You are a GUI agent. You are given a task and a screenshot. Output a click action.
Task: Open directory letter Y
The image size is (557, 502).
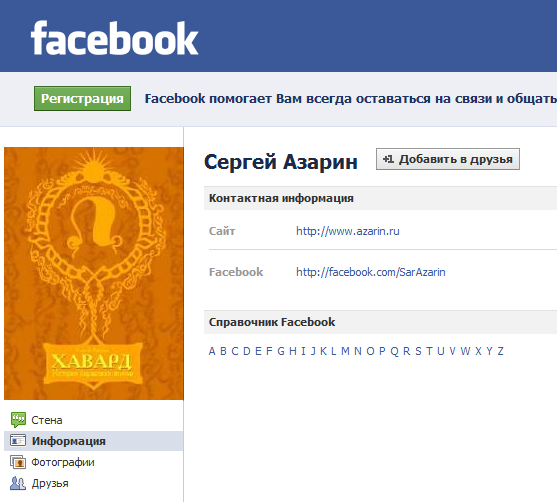[490, 351]
